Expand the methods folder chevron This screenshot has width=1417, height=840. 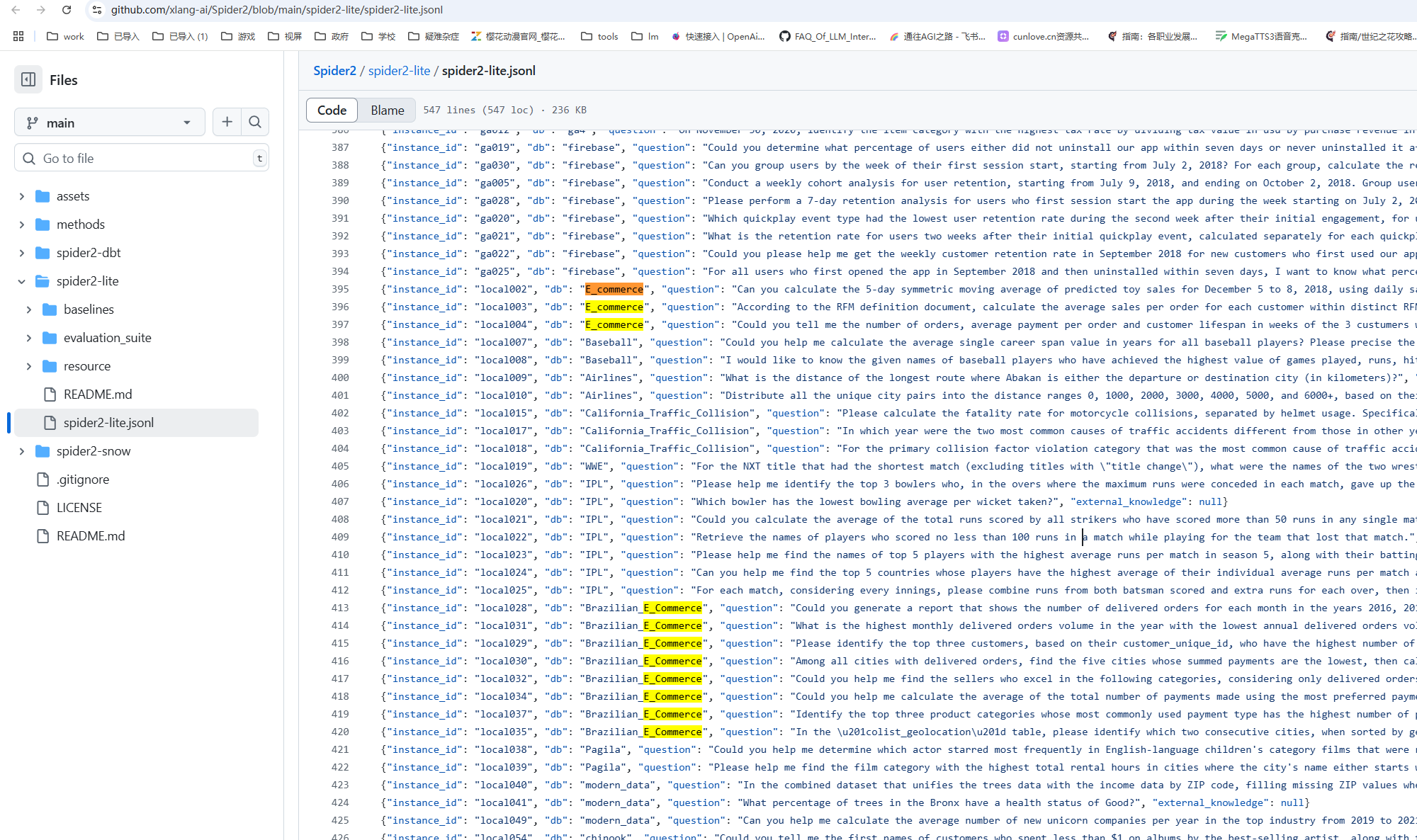point(22,225)
